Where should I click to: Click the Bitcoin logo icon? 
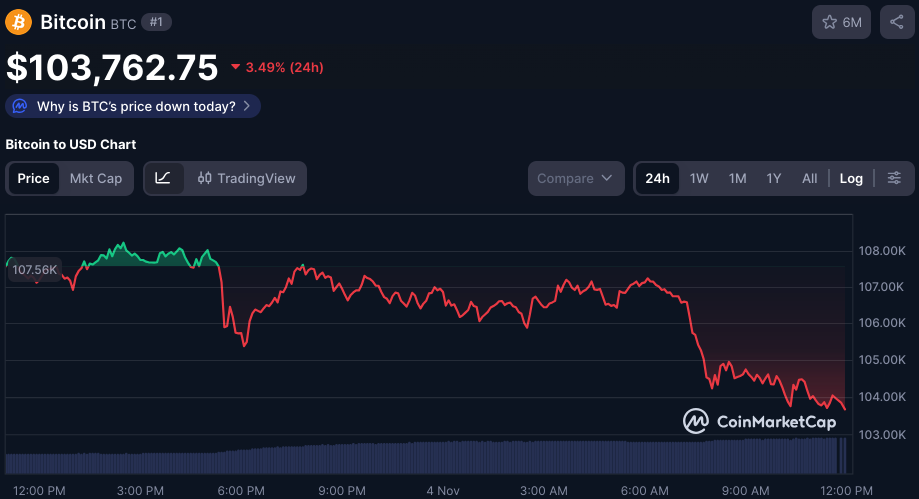(x=19, y=21)
